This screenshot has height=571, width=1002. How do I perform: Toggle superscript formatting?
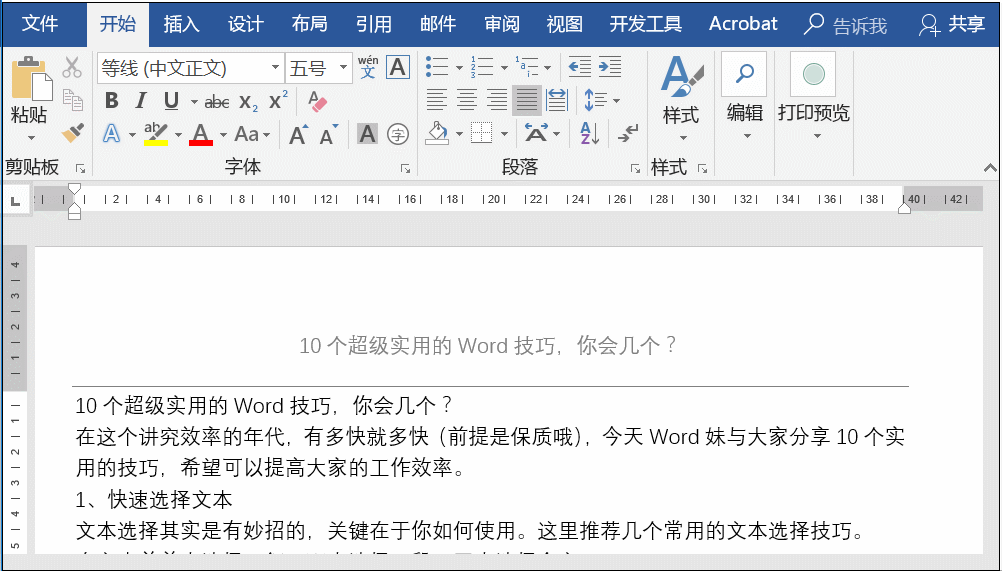[279, 100]
